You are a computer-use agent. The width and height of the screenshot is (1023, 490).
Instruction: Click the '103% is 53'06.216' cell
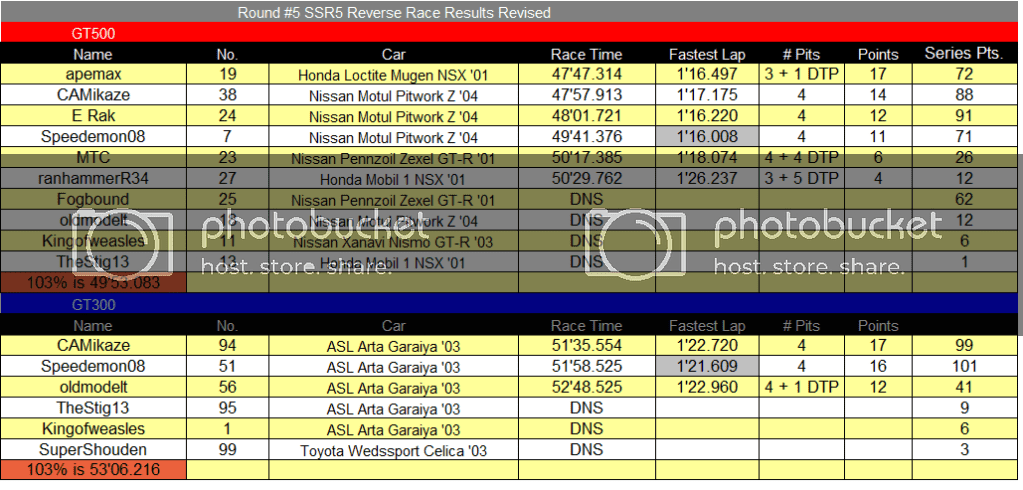click(93, 470)
